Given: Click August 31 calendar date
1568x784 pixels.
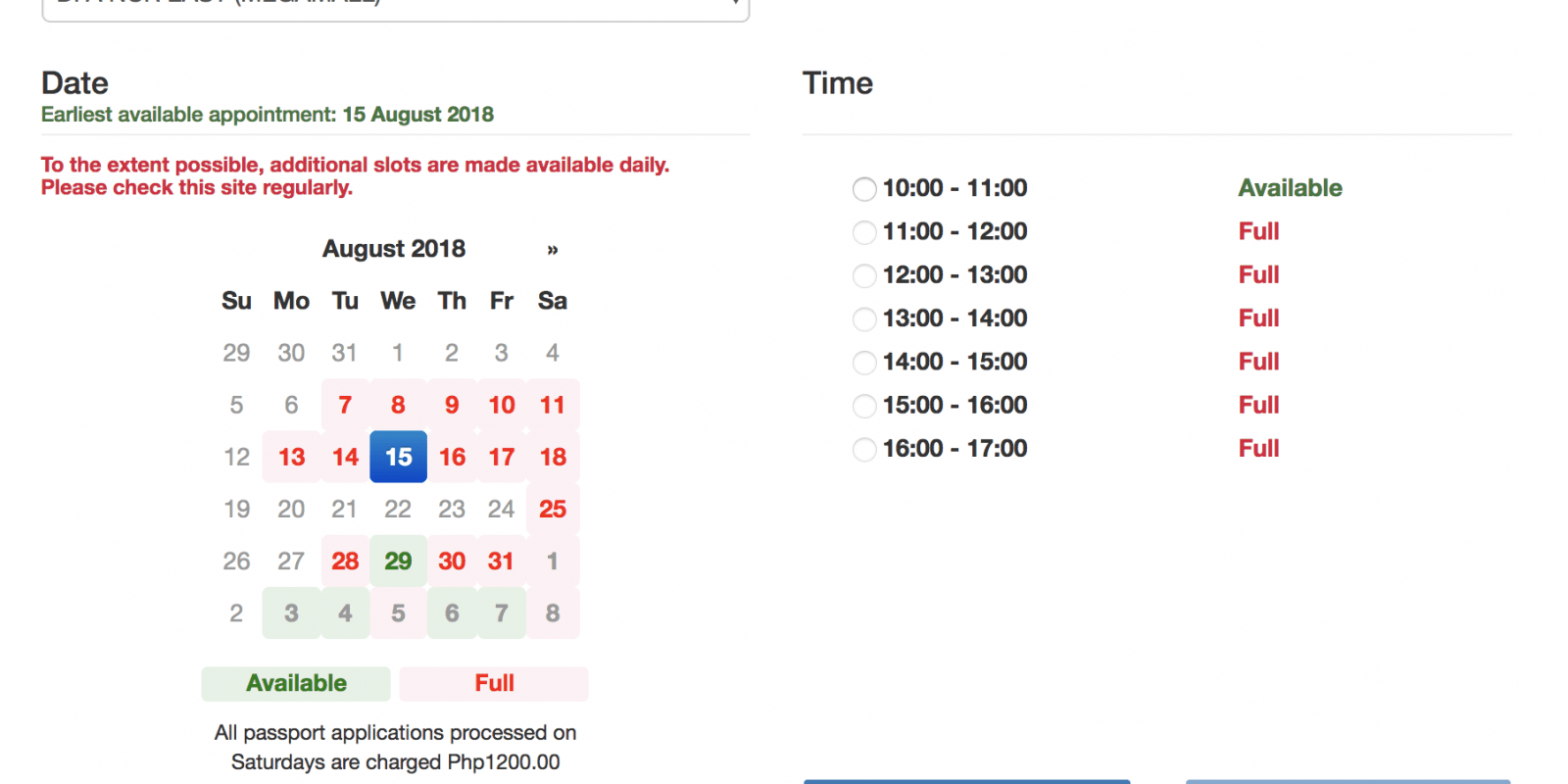Looking at the screenshot, I should 501,561.
